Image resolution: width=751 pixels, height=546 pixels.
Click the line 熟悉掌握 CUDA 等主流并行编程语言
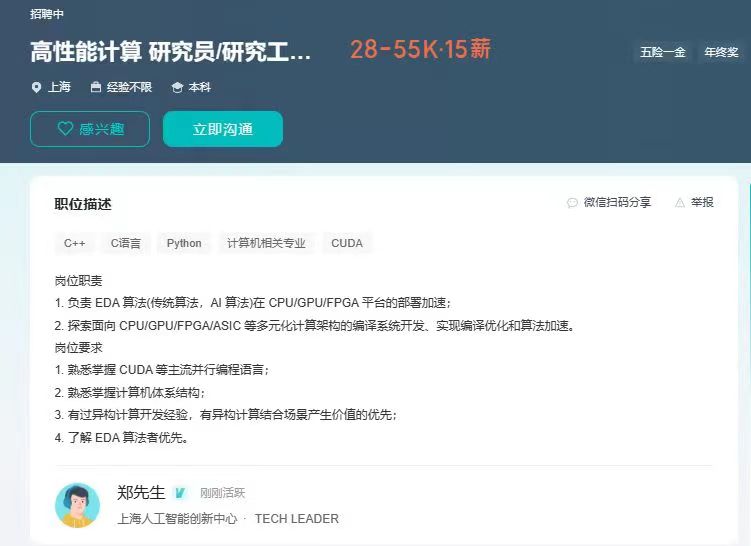coord(161,370)
